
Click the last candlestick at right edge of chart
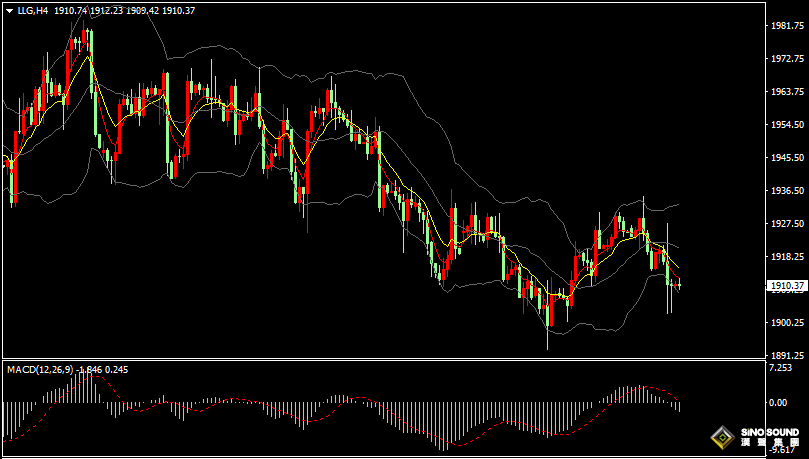coord(679,285)
